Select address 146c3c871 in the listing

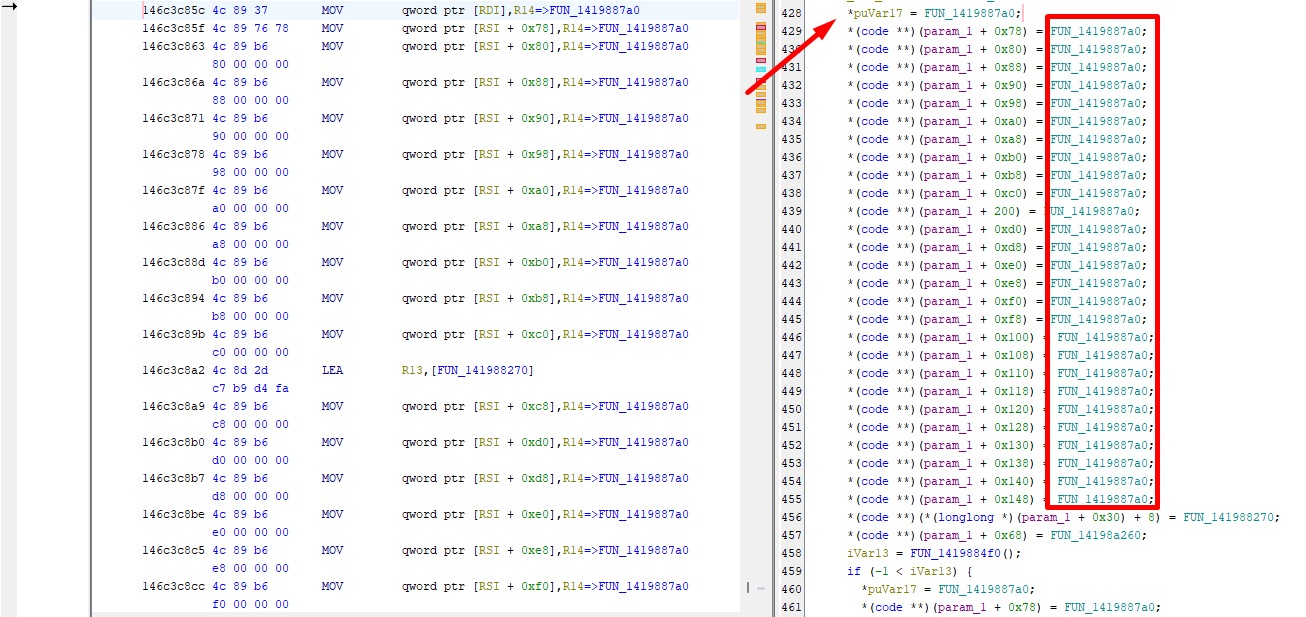pos(173,118)
